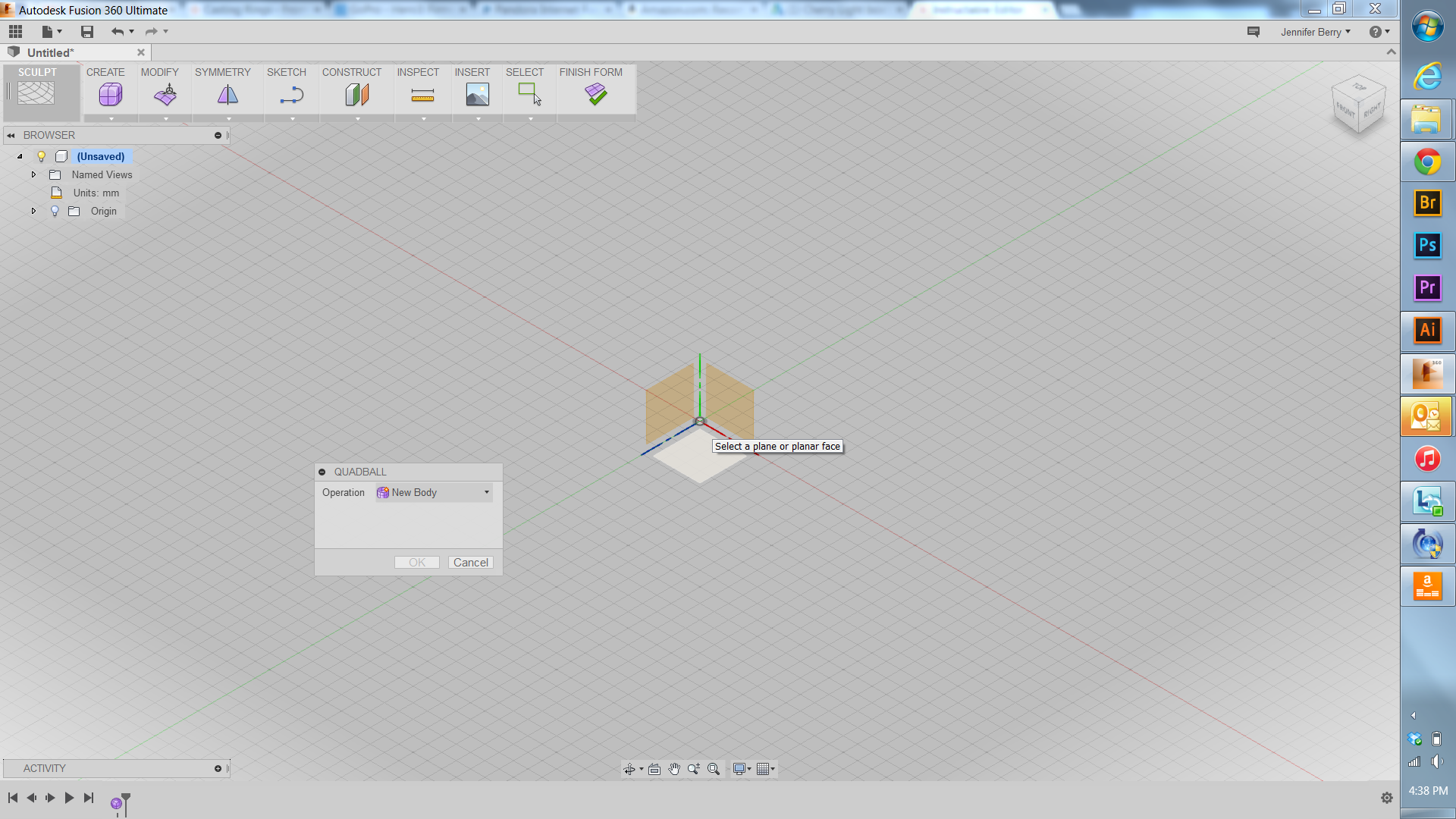Select the Pan tool in the navigation bar
The image size is (1456, 819).
point(674,768)
